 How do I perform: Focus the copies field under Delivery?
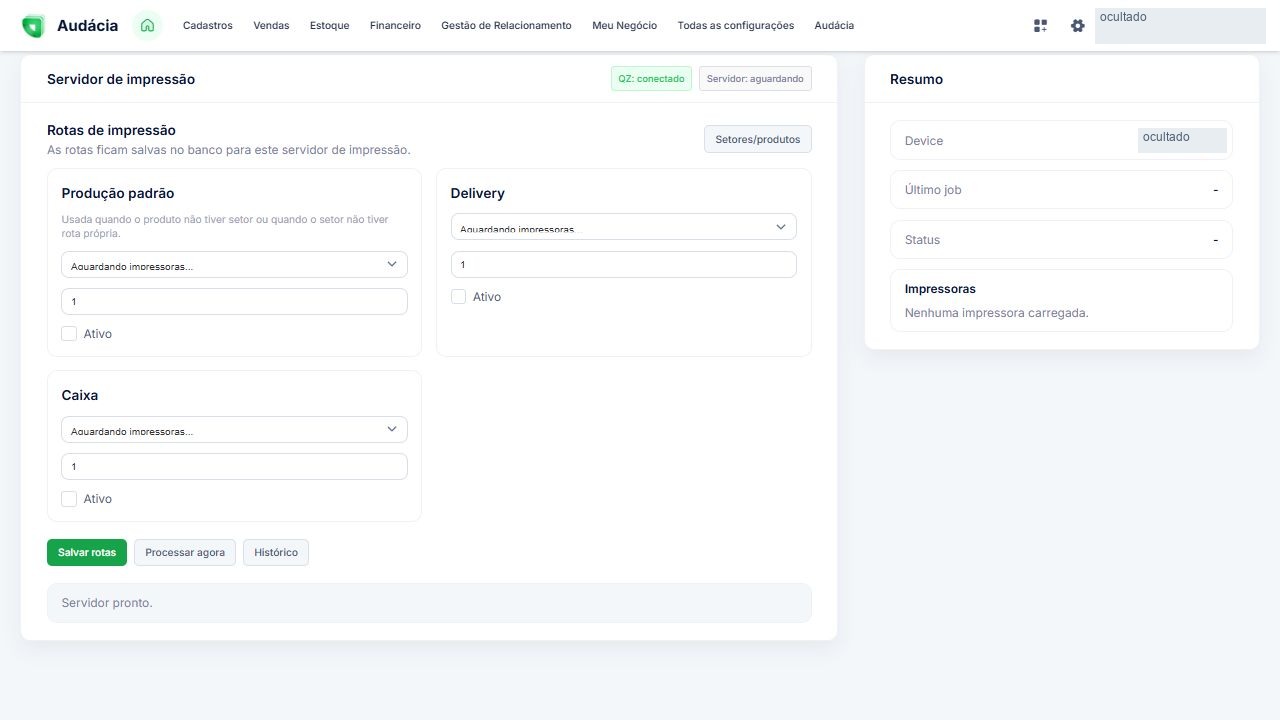tap(623, 264)
